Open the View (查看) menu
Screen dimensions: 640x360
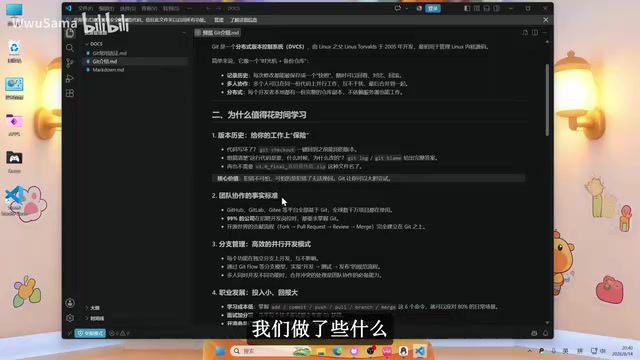tap(149, 8)
